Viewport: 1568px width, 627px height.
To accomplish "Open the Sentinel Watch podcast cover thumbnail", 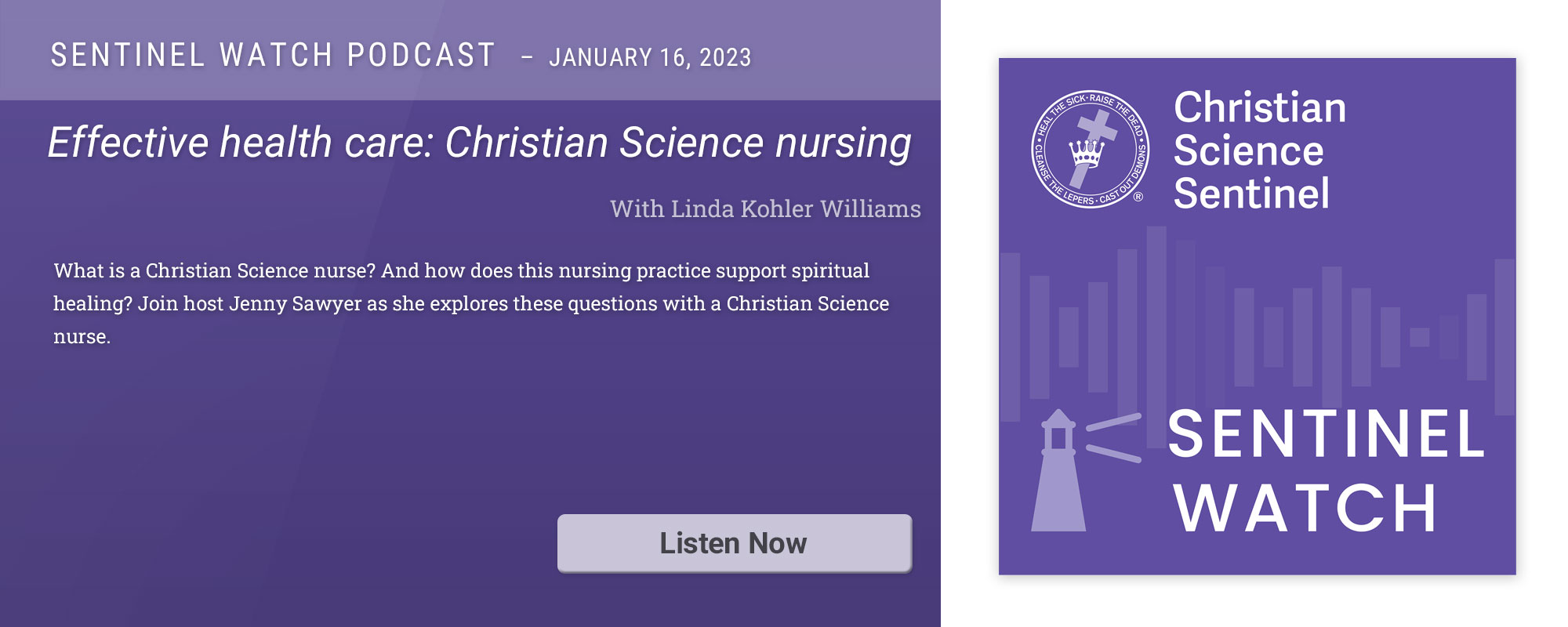I will click(1257, 317).
